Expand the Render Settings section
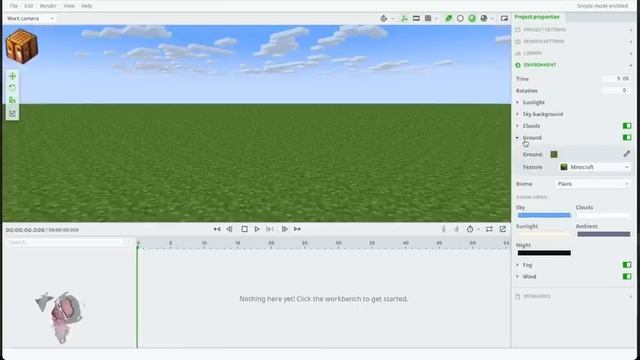This screenshot has width=640, height=360. [x=573, y=42]
